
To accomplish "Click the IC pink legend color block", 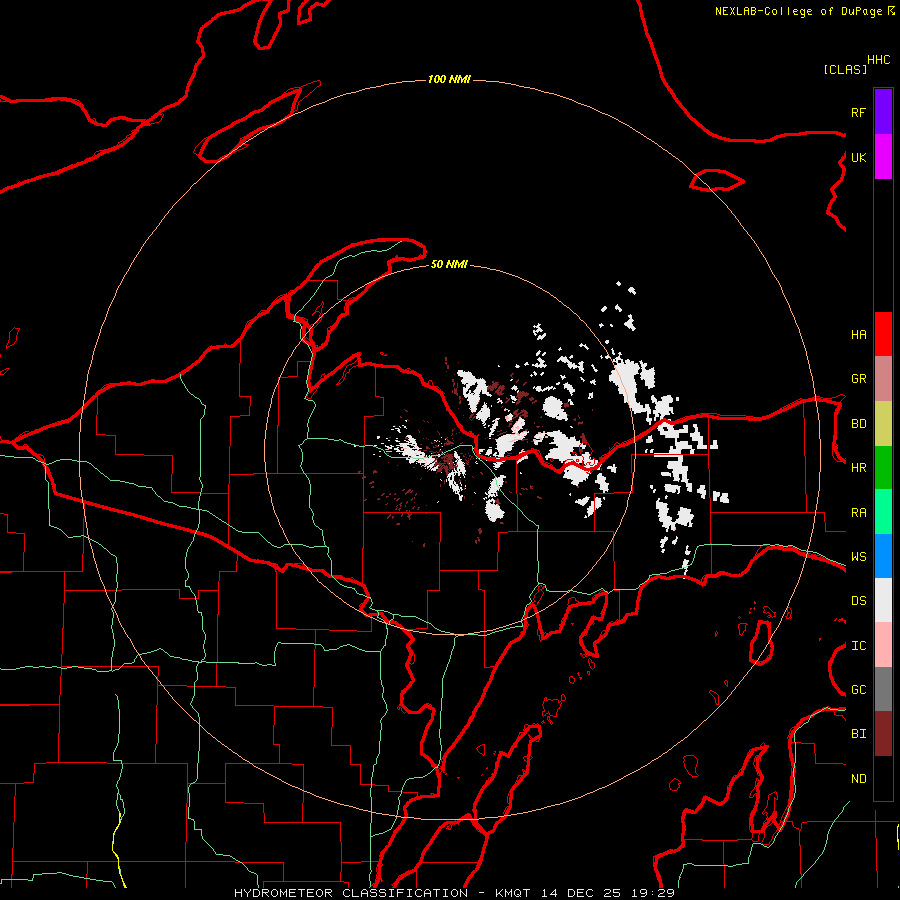I will tap(883, 645).
